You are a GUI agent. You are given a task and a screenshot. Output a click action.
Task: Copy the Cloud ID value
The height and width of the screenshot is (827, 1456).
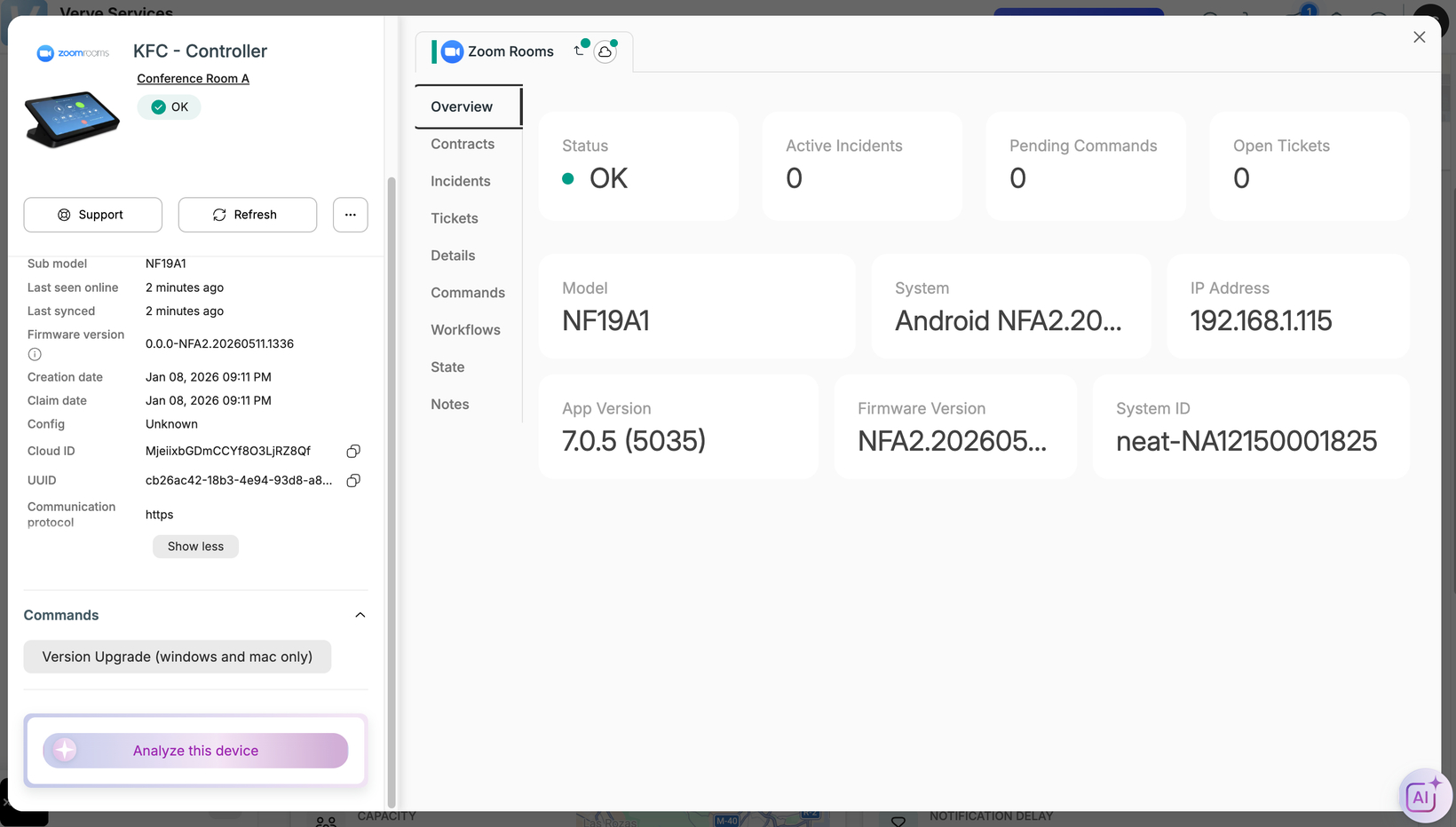[353, 452]
